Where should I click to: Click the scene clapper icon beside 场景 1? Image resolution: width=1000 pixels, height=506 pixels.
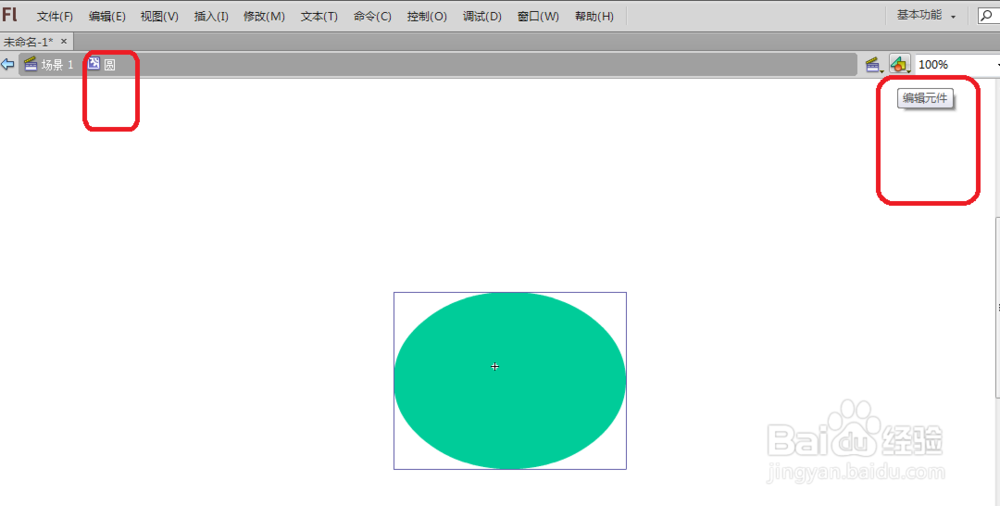(x=31, y=64)
